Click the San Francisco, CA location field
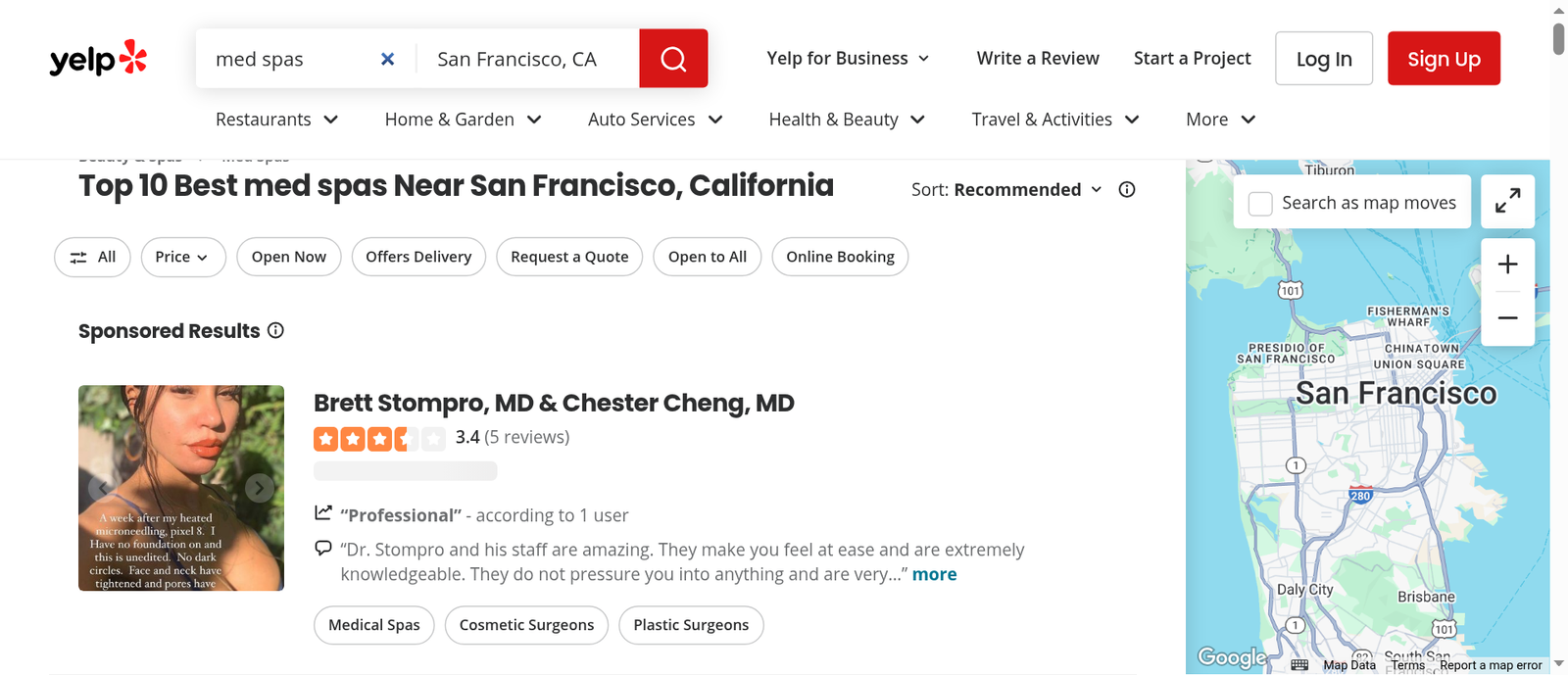The height and width of the screenshot is (675, 1568). tap(528, 59)
